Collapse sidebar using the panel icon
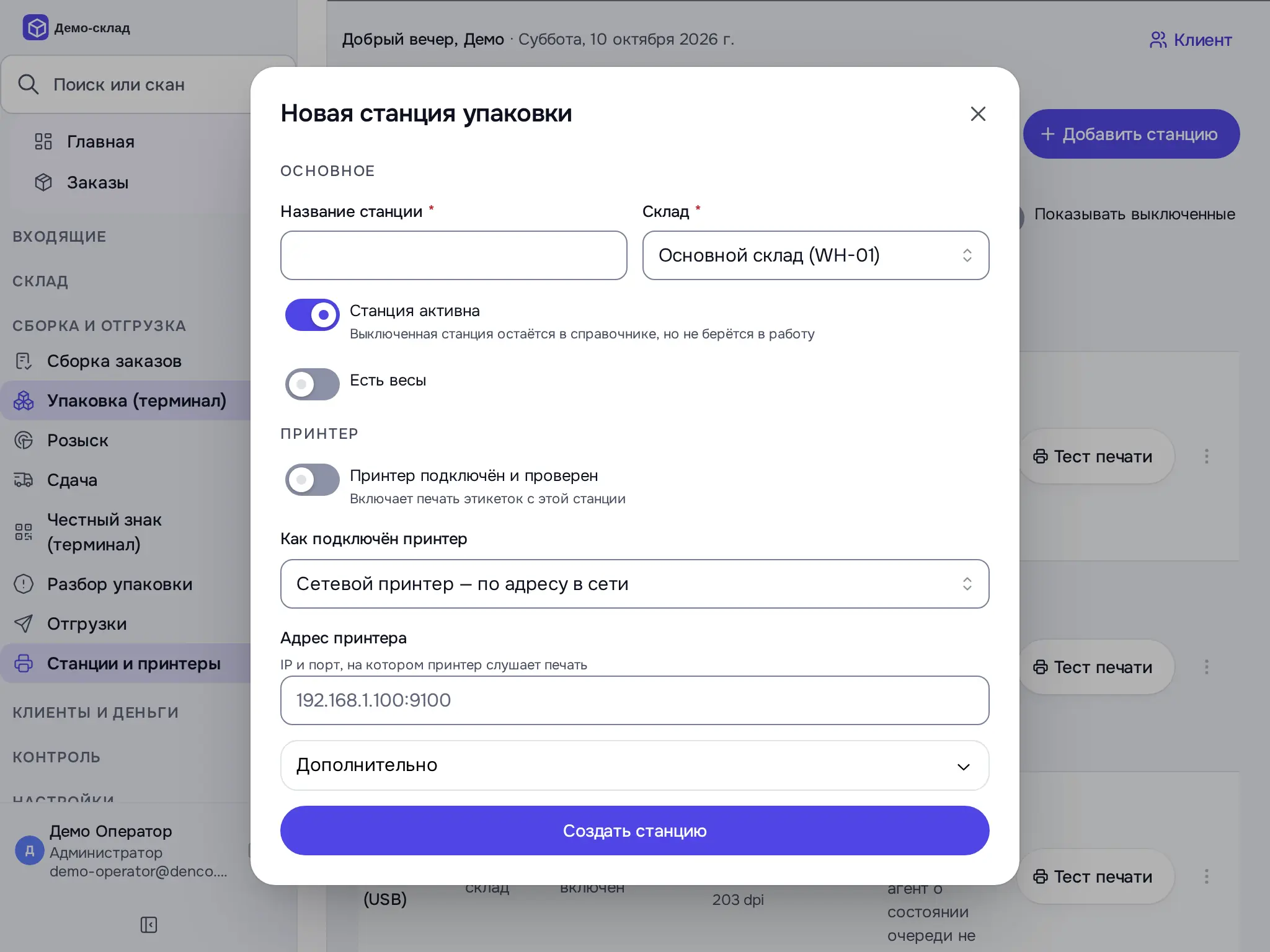The height and width of the screenshot is (952, 1270). (149, 925)
